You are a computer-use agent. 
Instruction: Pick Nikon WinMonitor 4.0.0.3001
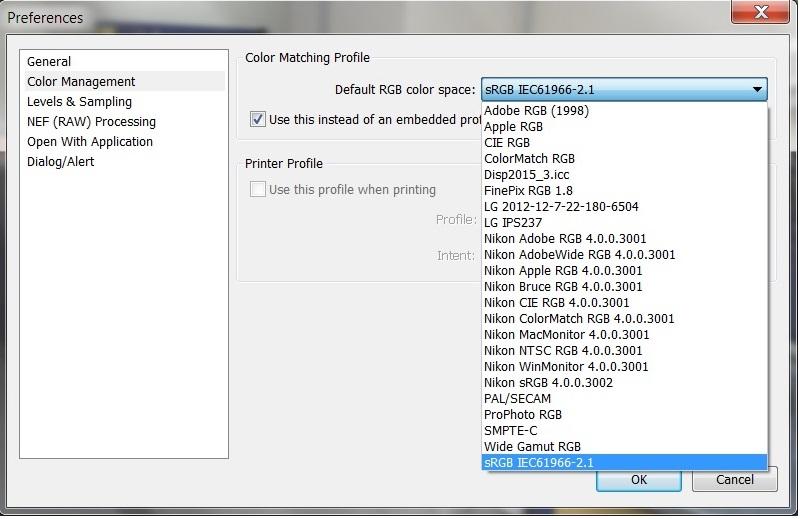(x=624, y=366)
